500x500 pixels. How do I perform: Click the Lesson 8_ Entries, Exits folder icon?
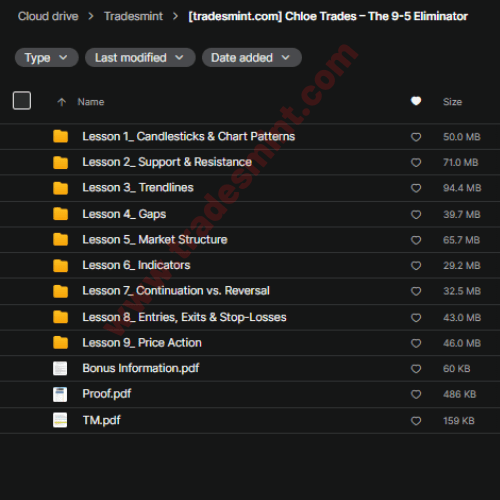point(60,317)
